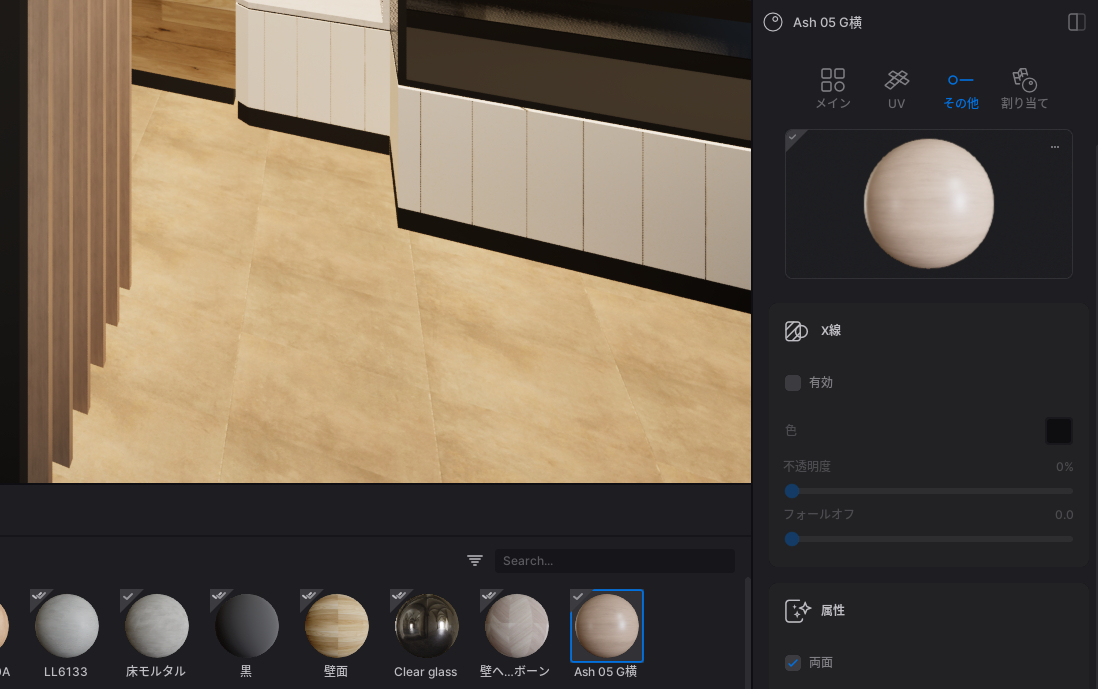Click the 属性 section heading

point(833,611)
